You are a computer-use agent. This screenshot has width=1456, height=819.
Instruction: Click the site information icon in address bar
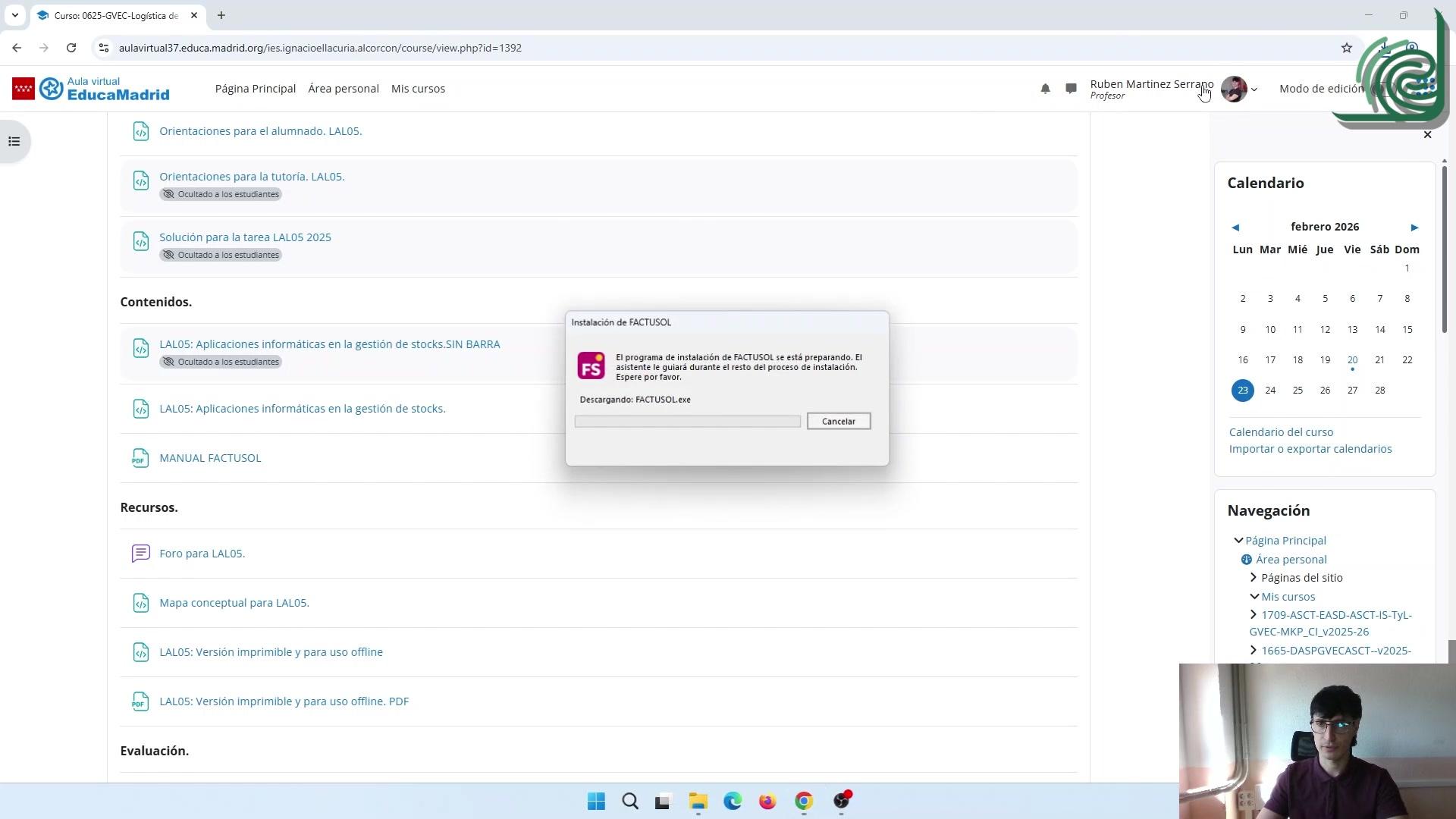tap(104, 48)
